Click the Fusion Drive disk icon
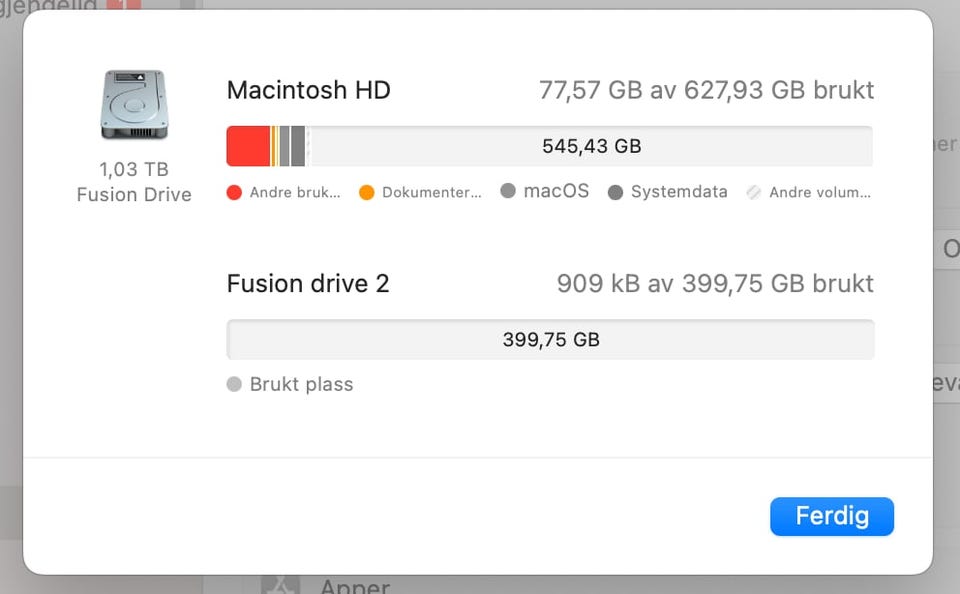 [x=134, y=105]
